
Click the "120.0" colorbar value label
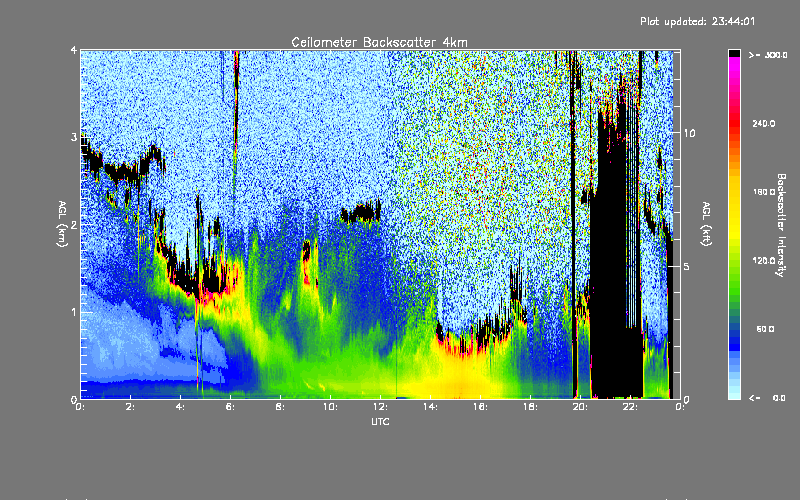point(764,261)
